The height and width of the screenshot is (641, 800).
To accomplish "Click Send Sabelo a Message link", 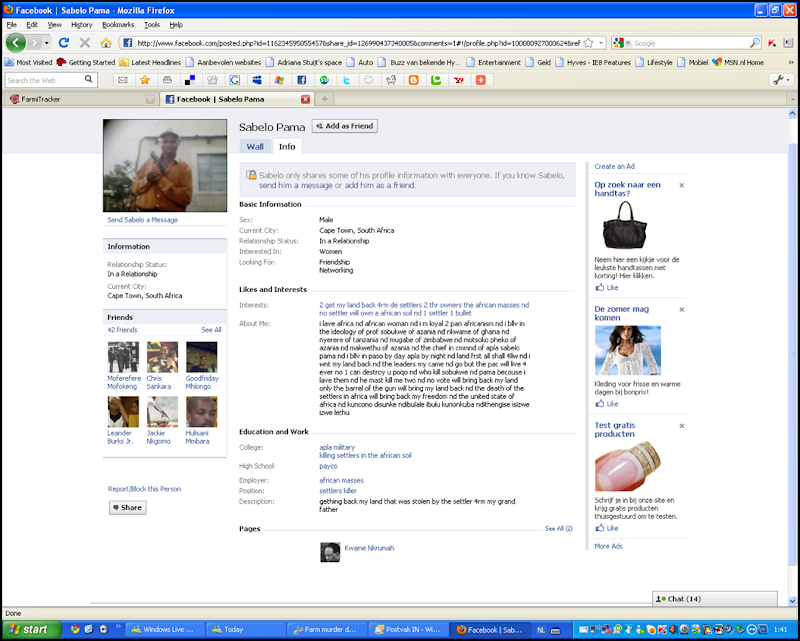I will coord(142,220).
